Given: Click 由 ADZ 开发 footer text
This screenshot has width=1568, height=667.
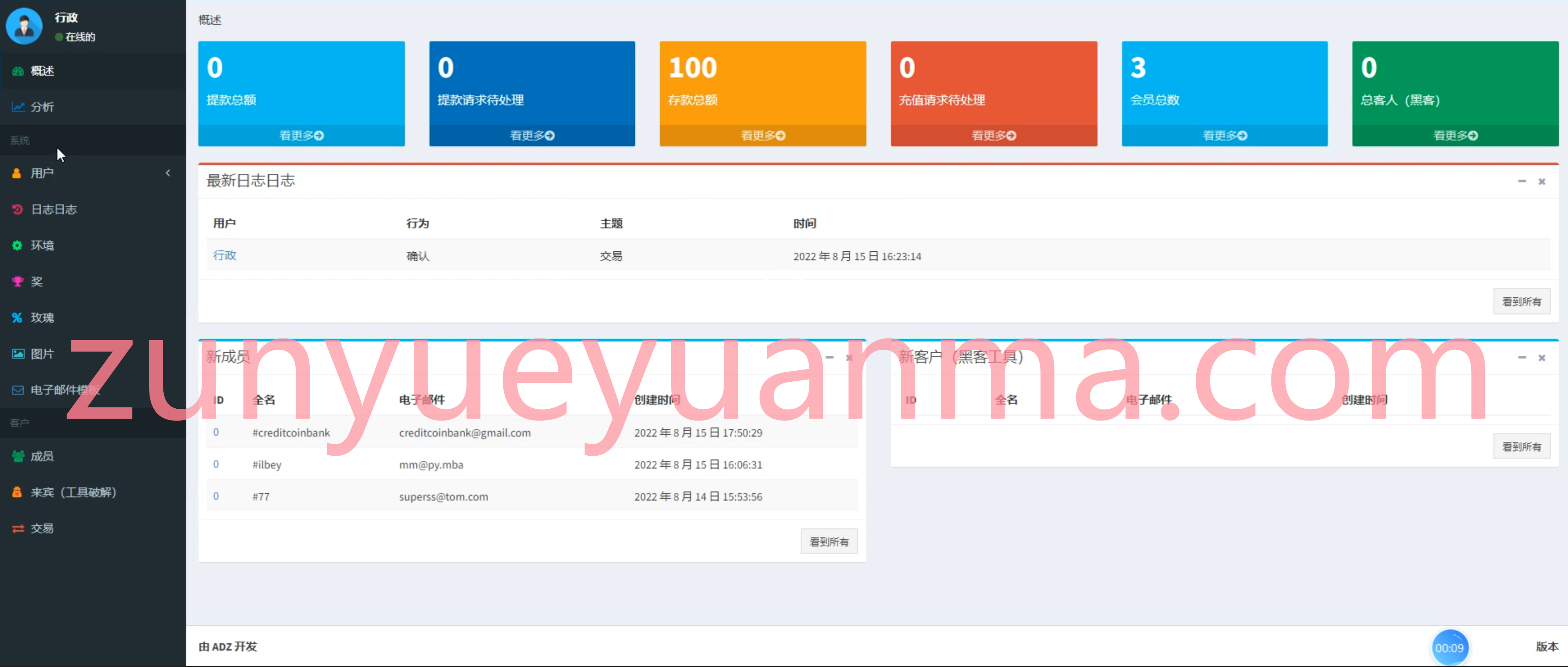Looking at the screenshot, I should pos(228,646).
